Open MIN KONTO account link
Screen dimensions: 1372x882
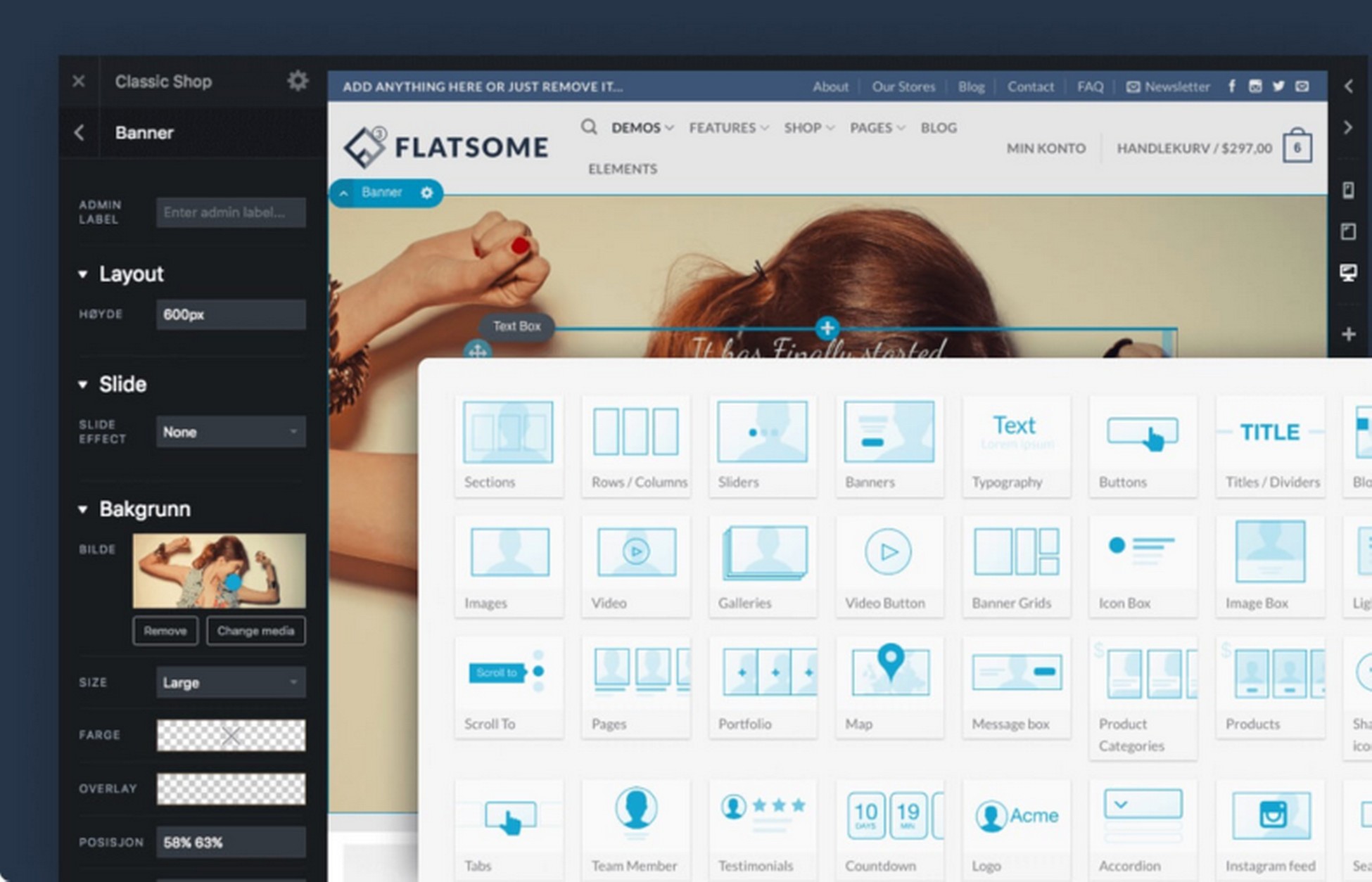coord(1046,148)
